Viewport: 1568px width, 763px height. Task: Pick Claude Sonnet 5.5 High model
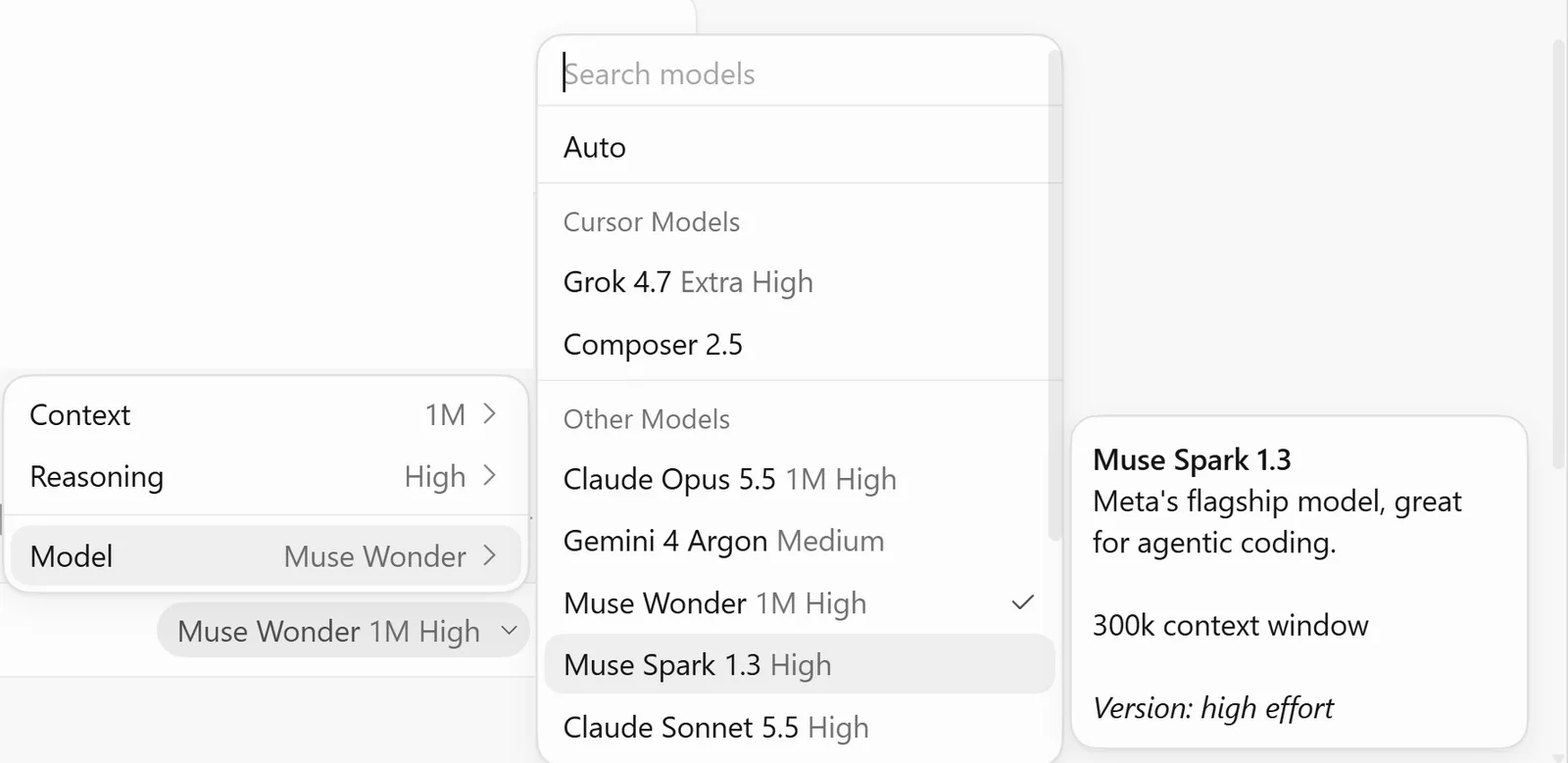tap(799, 728)
